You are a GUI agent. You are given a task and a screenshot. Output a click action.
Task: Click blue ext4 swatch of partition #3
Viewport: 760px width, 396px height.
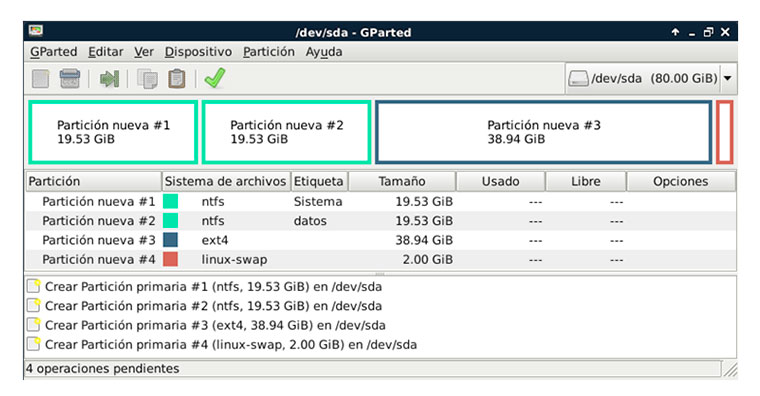pyautogui.click(x=170, y=240)
